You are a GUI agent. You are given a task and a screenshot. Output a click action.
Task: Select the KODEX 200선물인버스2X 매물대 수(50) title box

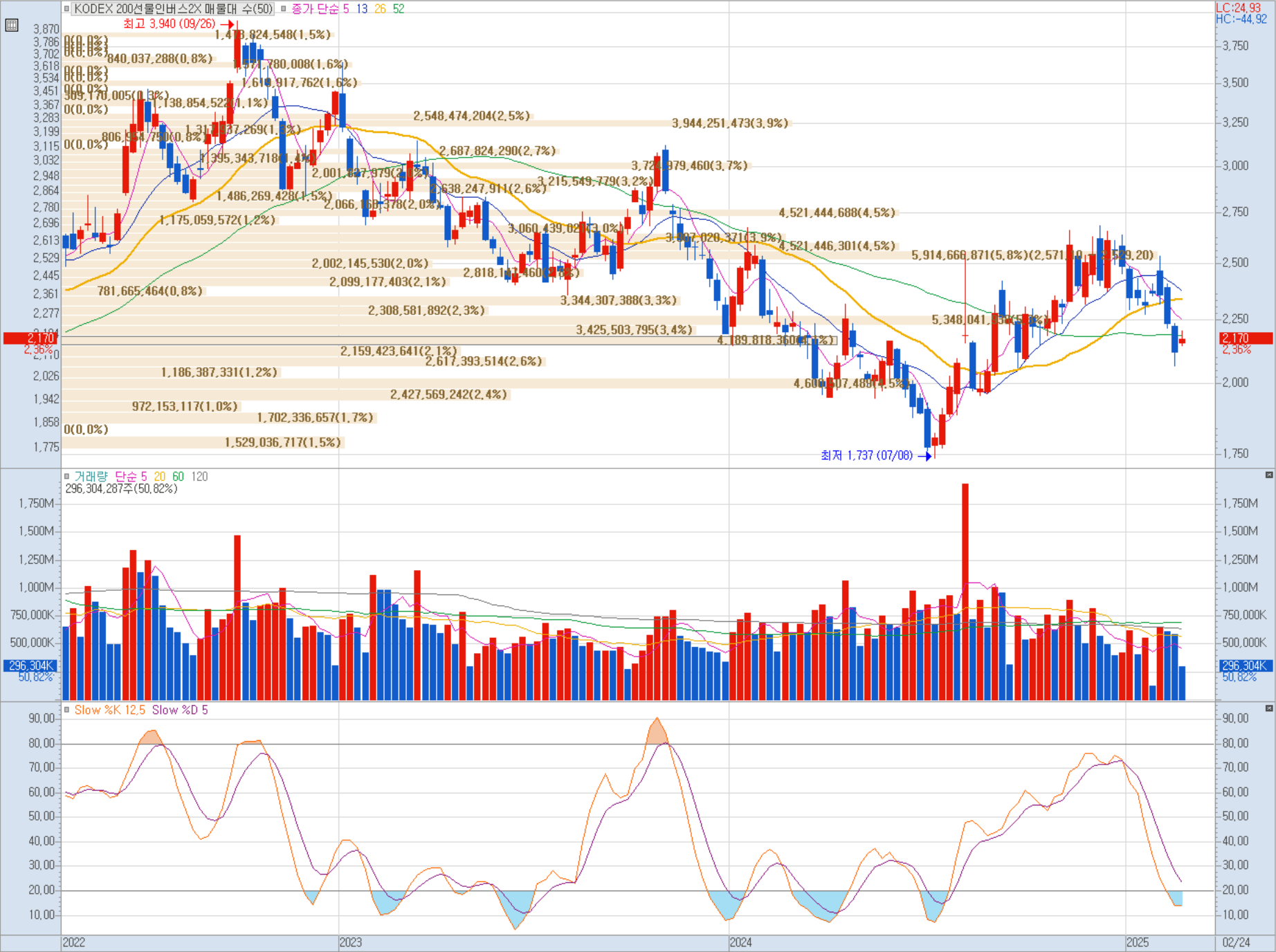click(174, 9)
